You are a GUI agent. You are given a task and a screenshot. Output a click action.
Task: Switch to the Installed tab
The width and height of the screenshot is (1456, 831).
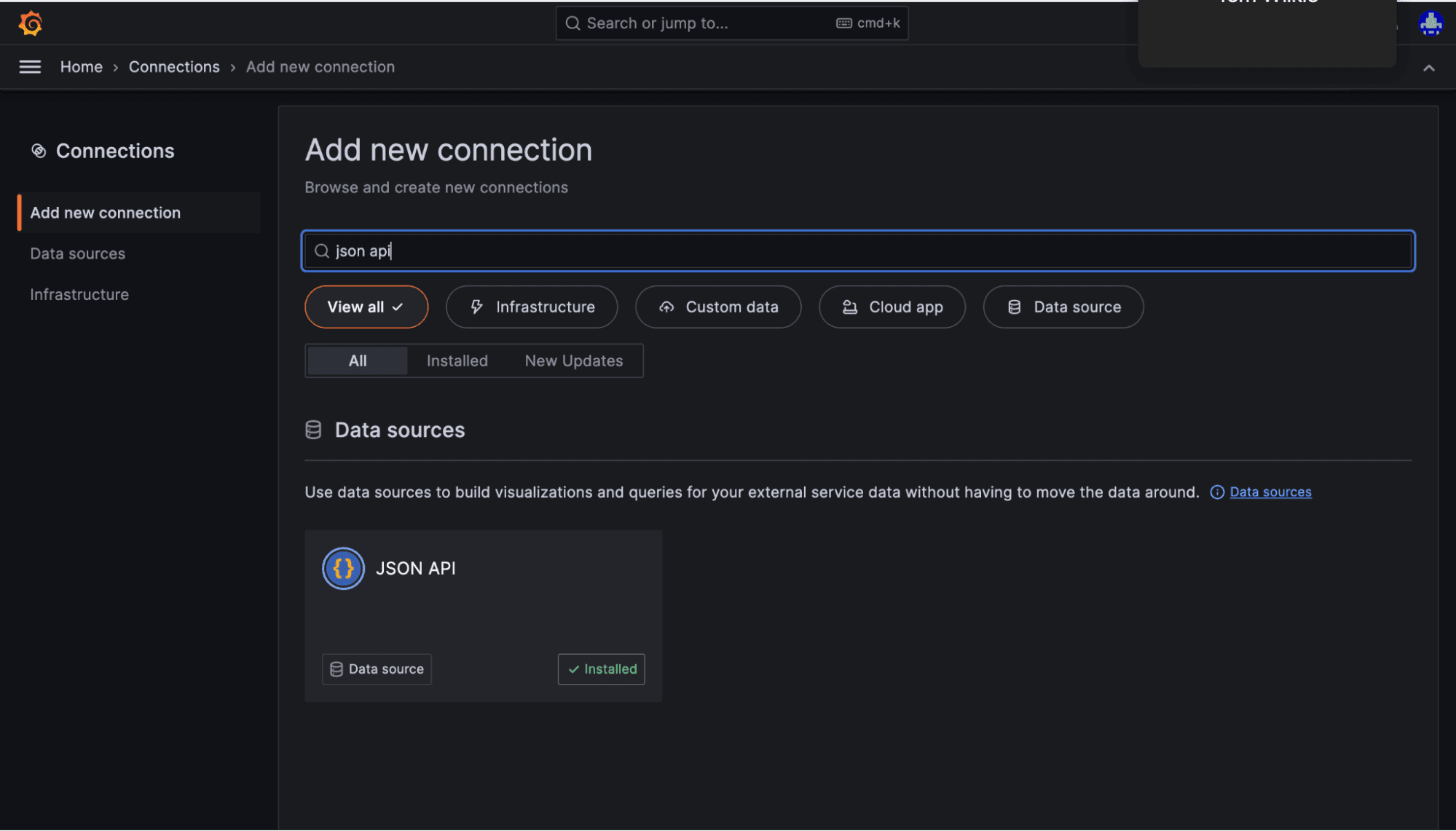click(x=457, y=361)
